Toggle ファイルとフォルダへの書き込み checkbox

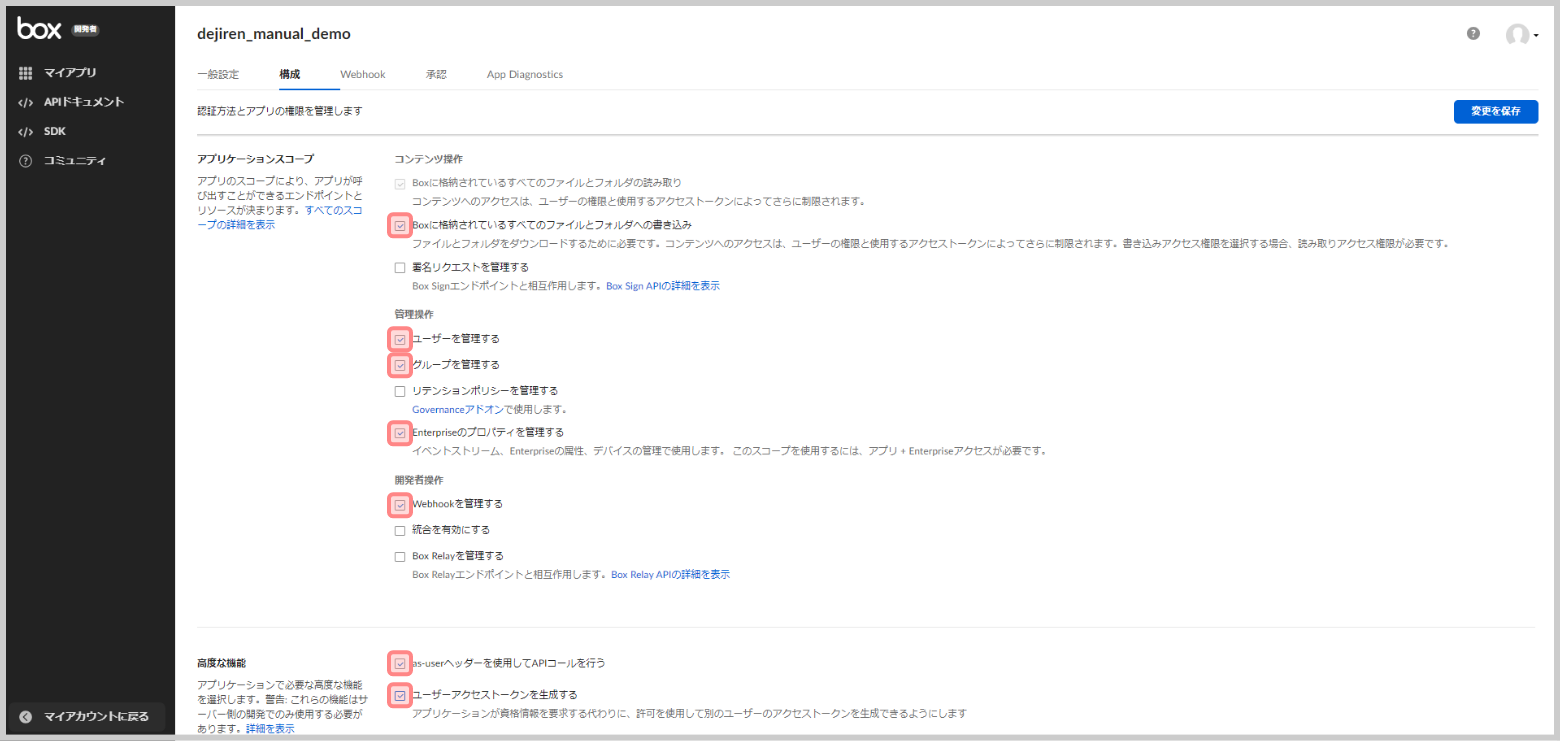tap(400, 226)
